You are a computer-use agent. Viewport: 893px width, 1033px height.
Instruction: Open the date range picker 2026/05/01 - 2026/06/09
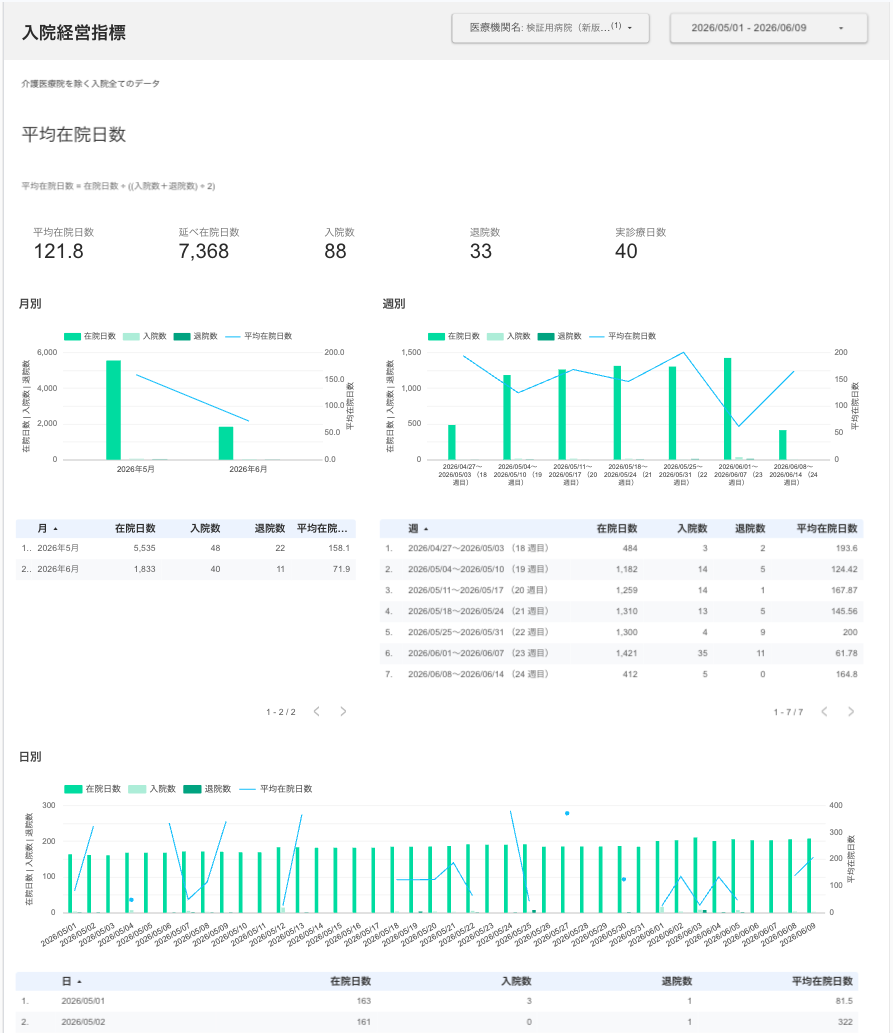768,28
